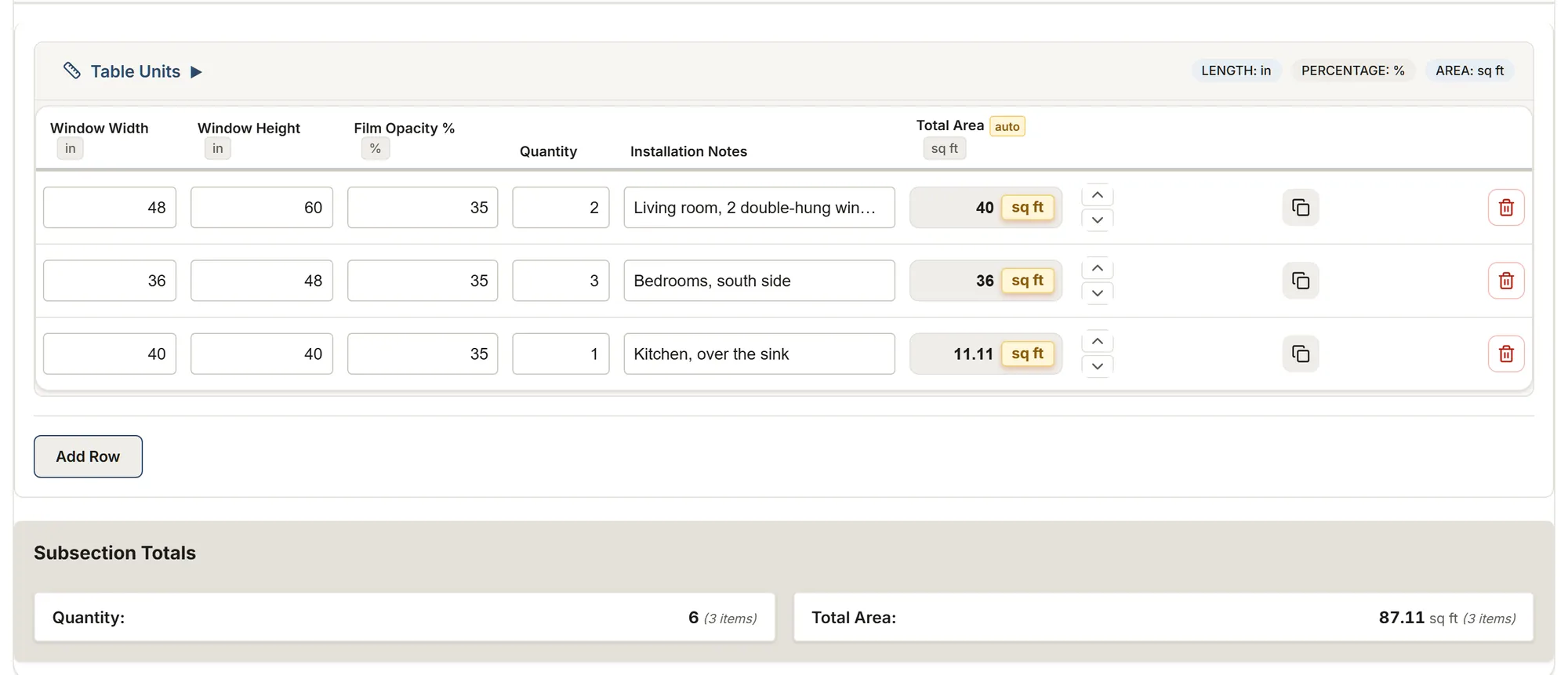The width and height of the screenshot is (1568, 675).
Task: Add a new row to the table
Action: pyautogui.click(x=88, y=456)
